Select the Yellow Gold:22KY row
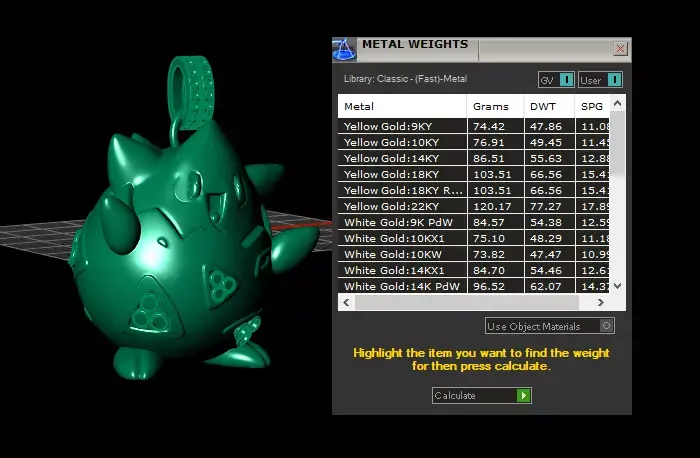Screen dimensions: 700x458 pos(474,207)
